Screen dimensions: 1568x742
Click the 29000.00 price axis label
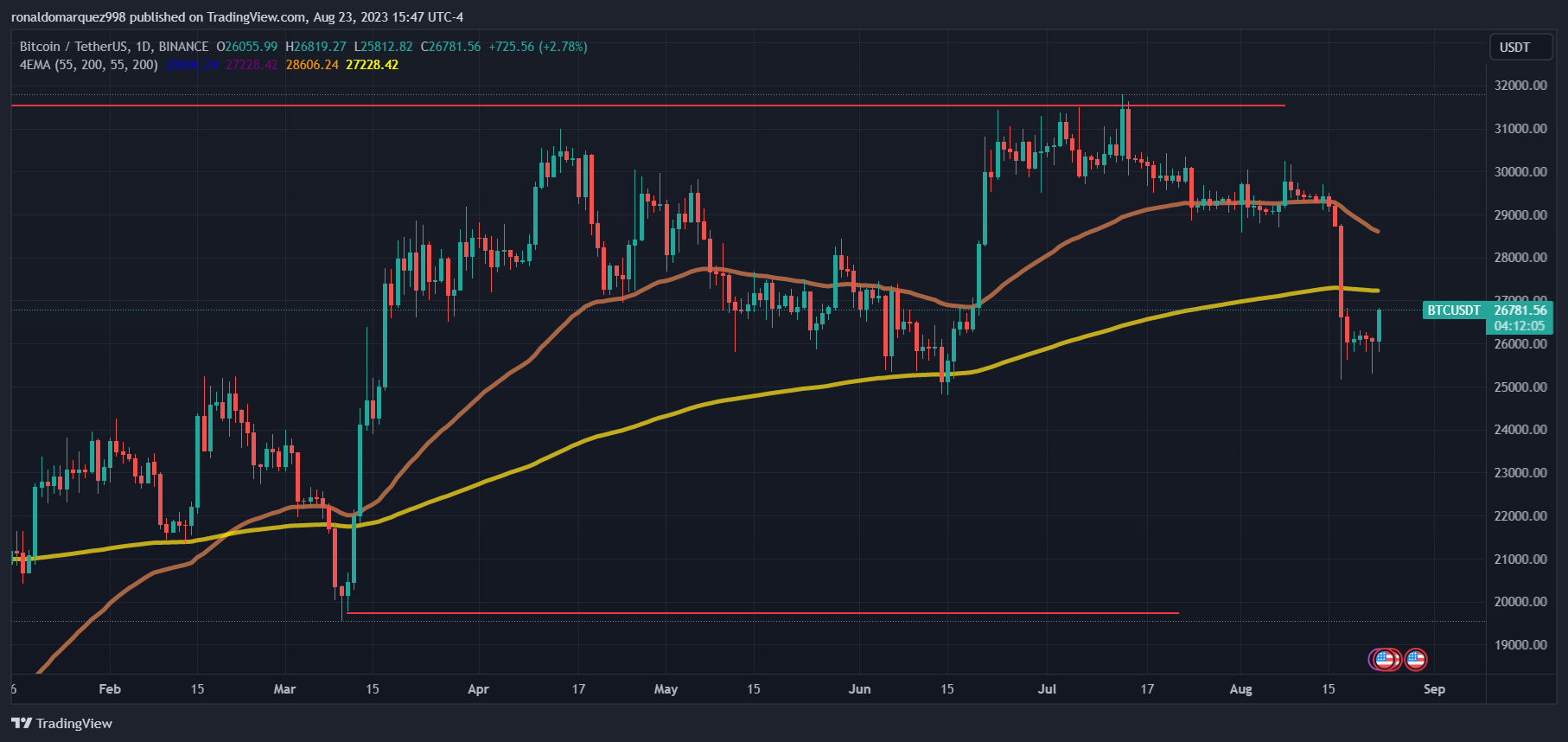coord(1520,215)
